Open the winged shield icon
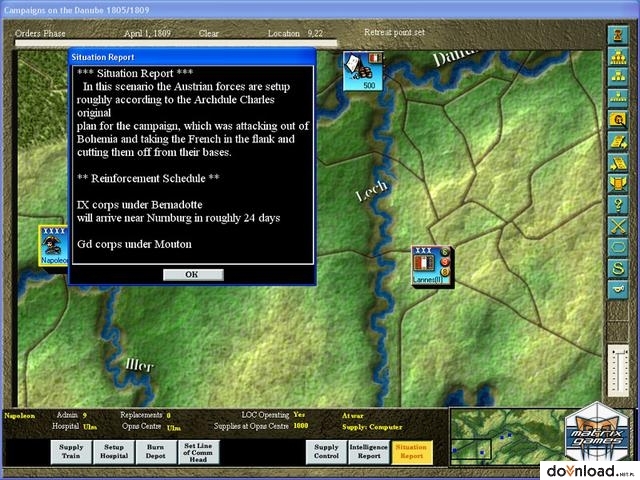Image resolution: width=640 pixels, height=480 pixels. [x=618, y=183]
